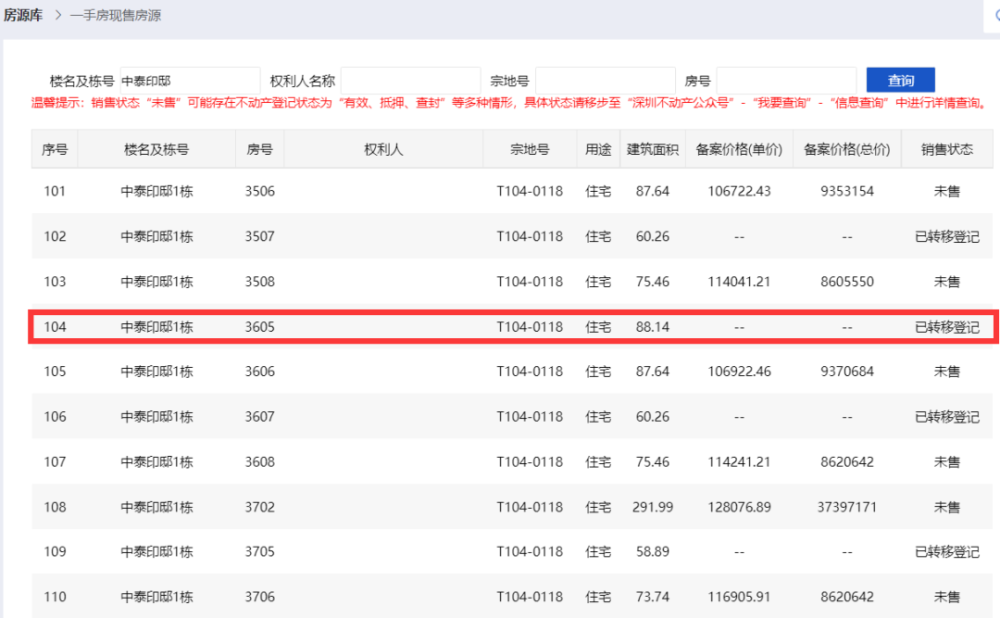Image resolution: width=1000 pixels, height=618 pixels.
Task: Click the 楼名及栋号 column header
Action: (156, 149)
